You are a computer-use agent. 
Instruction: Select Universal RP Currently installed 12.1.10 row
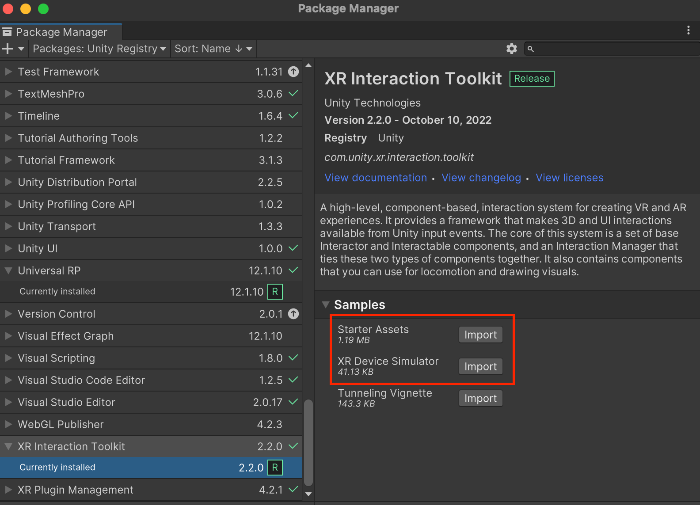click(x=151, y=292)
